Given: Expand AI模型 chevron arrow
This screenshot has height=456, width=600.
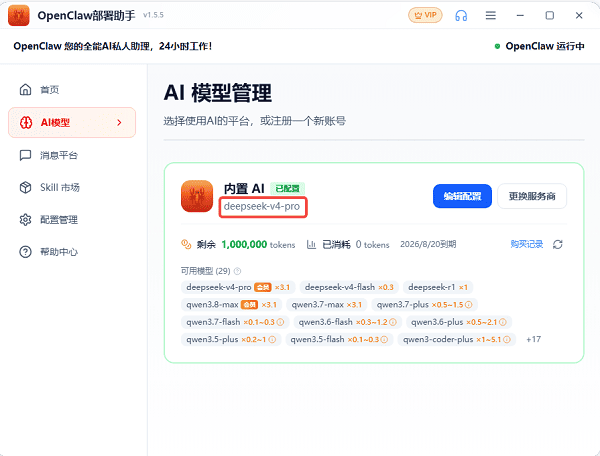Looking at the screenshot, I should point(119,122).
